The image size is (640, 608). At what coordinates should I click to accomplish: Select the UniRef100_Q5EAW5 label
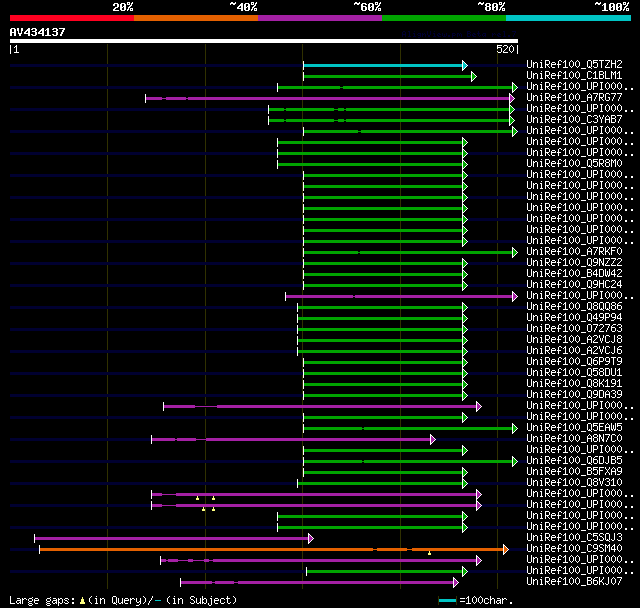click(574, 428)
